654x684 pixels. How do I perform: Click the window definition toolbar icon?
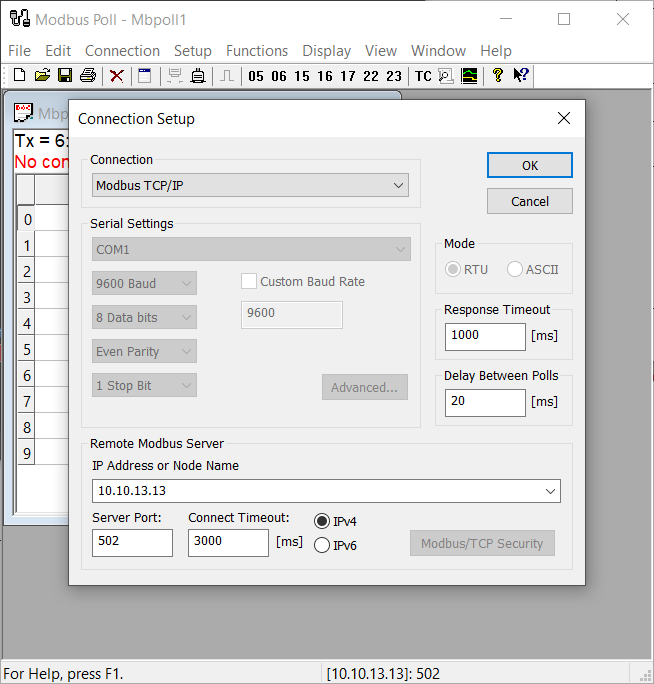(145, 76)
